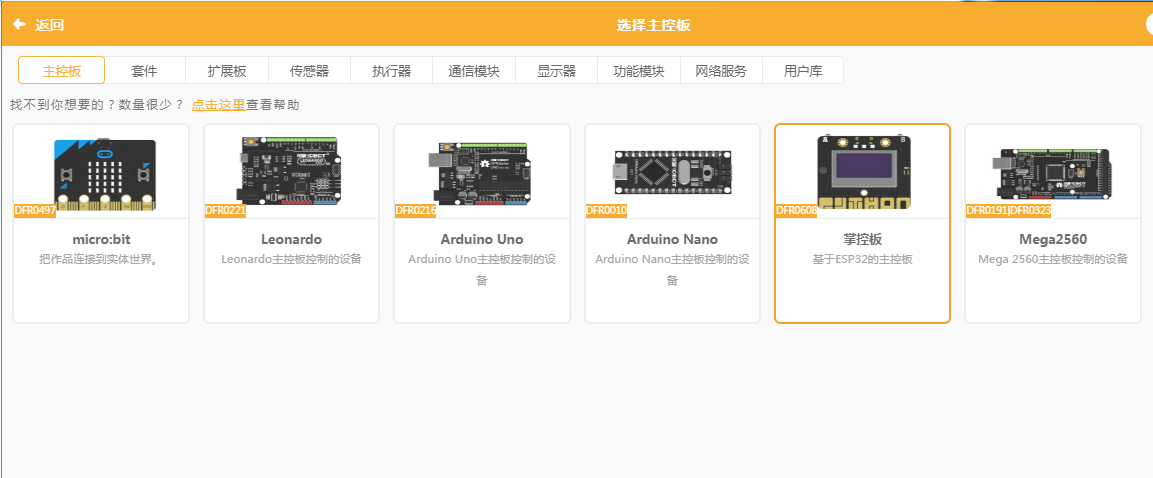Click the 掌控板 title text
The height and width of the screenshot is (478, 1153).
pos(863,239)
